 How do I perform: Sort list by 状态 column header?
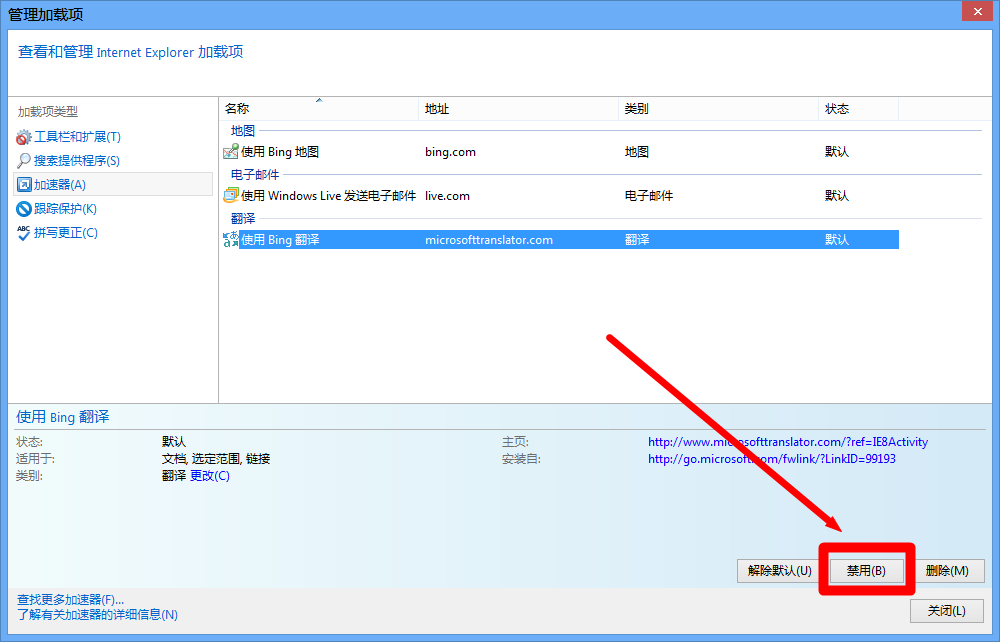tap(858, 109)
